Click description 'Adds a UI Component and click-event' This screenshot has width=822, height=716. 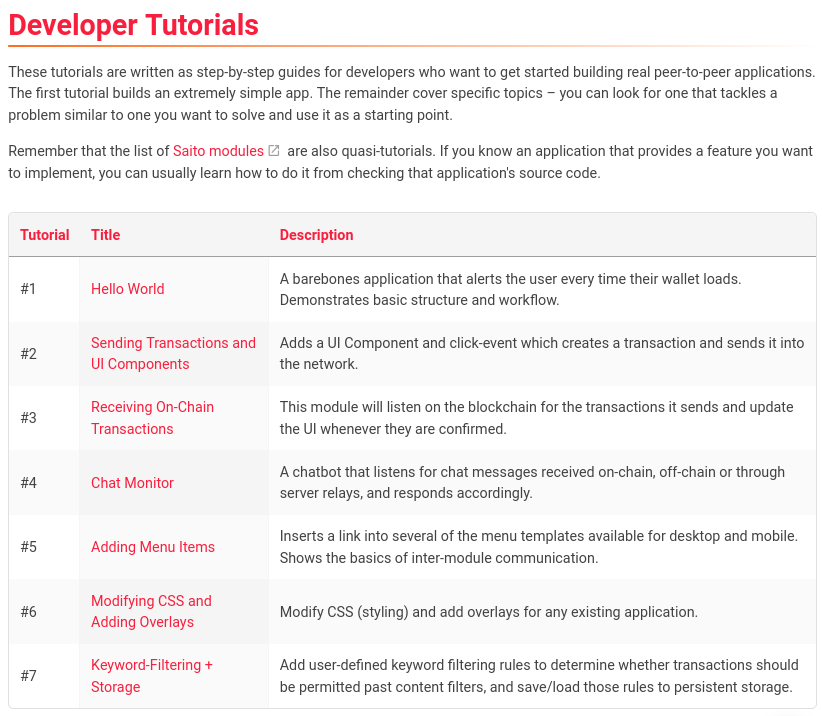point(542,353)
